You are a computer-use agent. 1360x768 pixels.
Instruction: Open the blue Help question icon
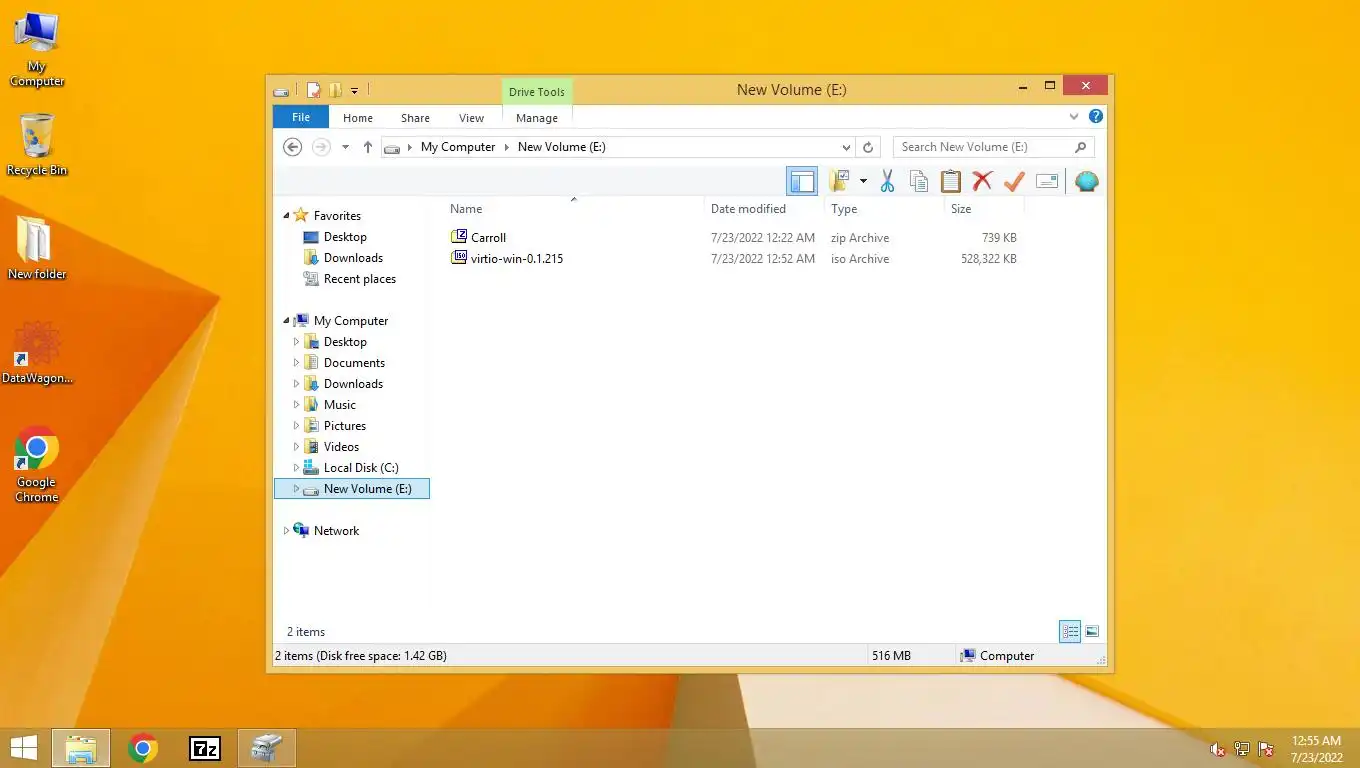coord(1095,117)
